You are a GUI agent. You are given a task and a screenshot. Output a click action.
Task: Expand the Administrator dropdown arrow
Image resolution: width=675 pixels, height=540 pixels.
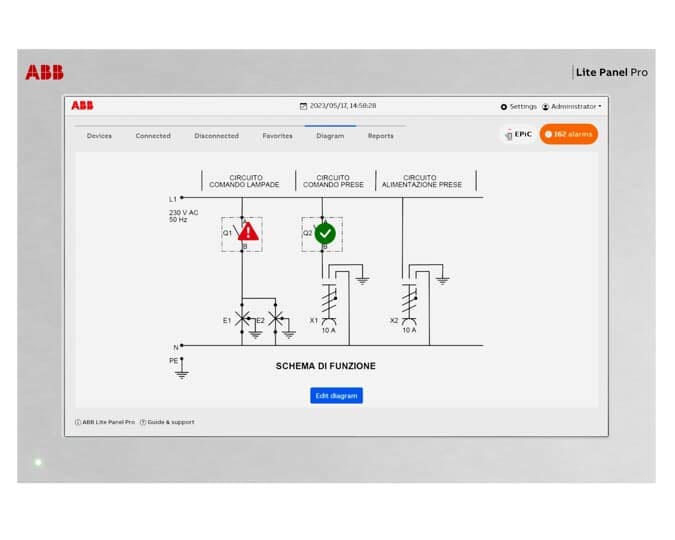pos(600,106)
